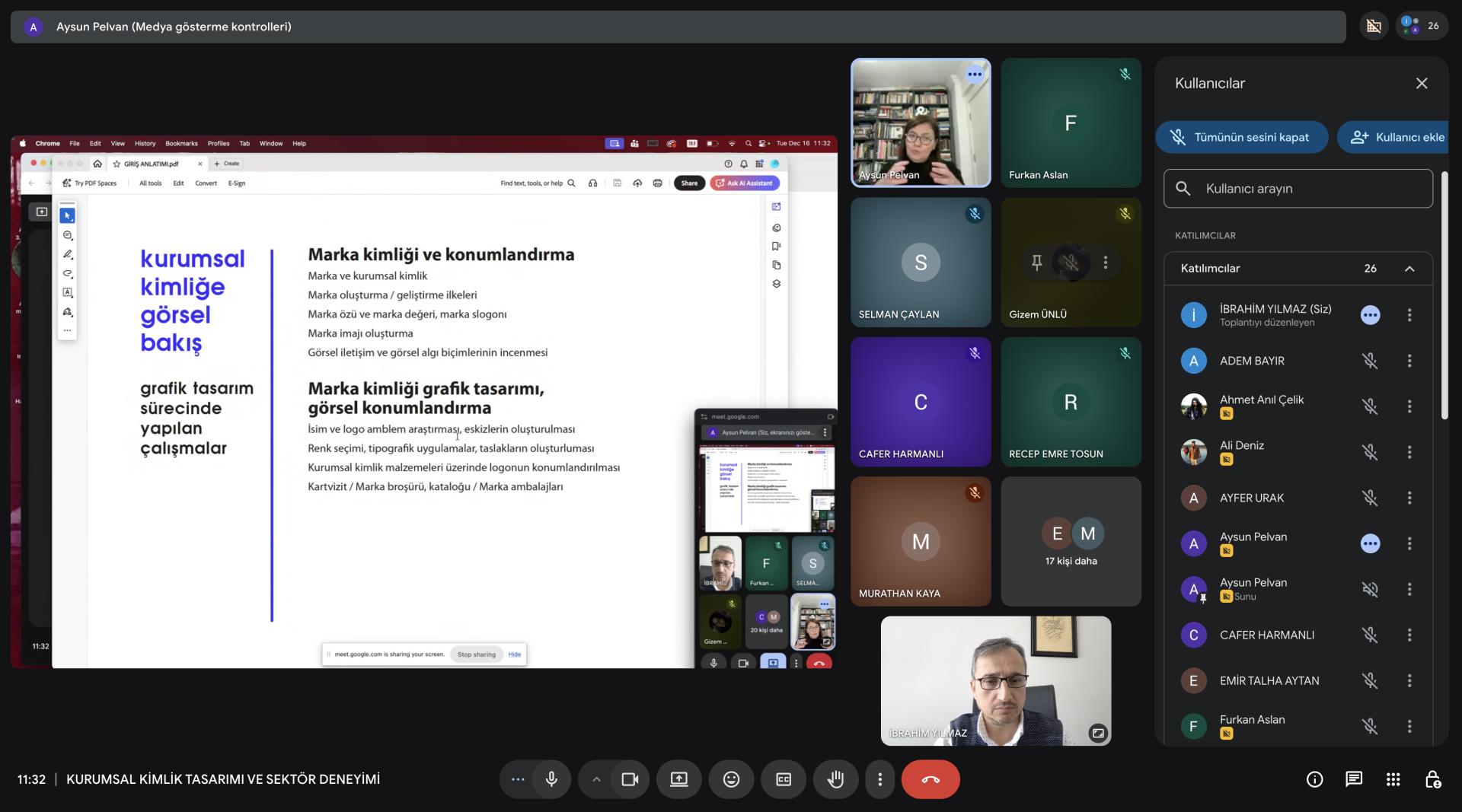Viewport: 1462px width, 812px height.
Task: Turn on closed captions
Action: [x=783, y=779]
